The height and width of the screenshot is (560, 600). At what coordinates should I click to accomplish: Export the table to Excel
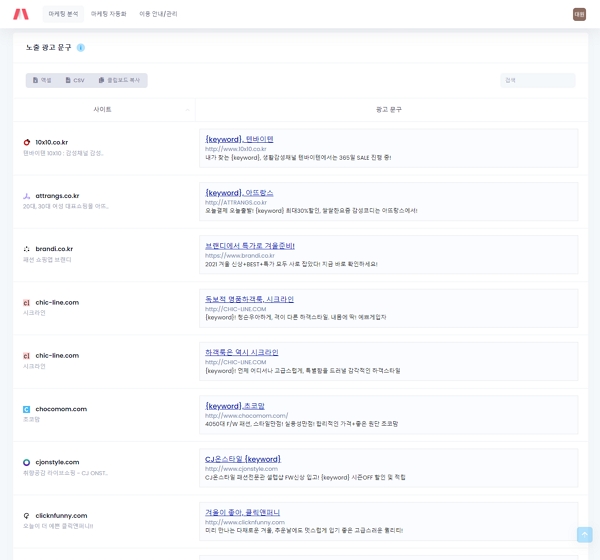tap(42, 80)
